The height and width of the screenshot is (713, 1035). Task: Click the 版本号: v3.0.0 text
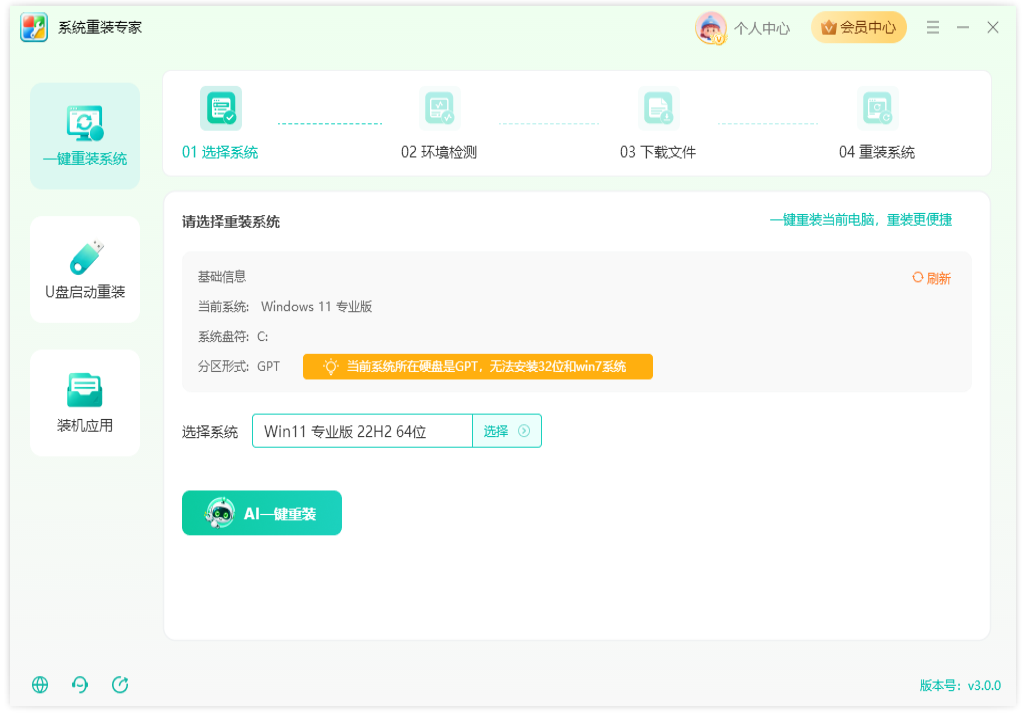coord(960,685)
